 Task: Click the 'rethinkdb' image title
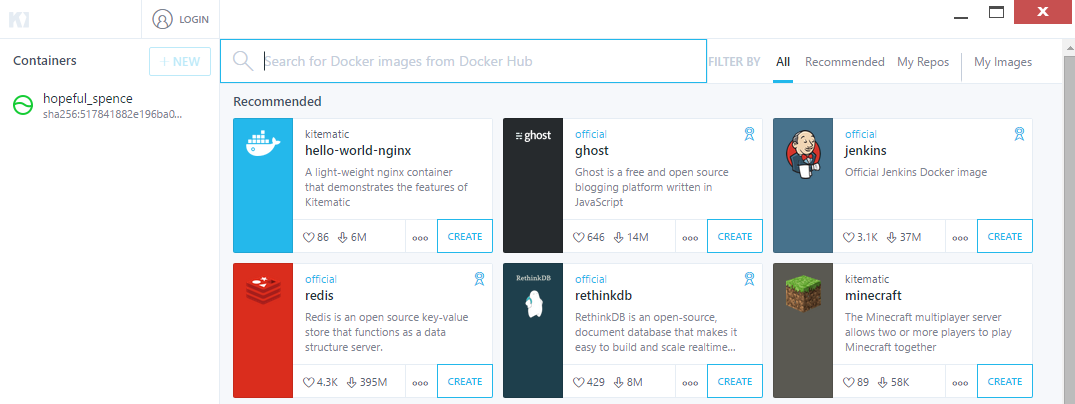point(603,296)
